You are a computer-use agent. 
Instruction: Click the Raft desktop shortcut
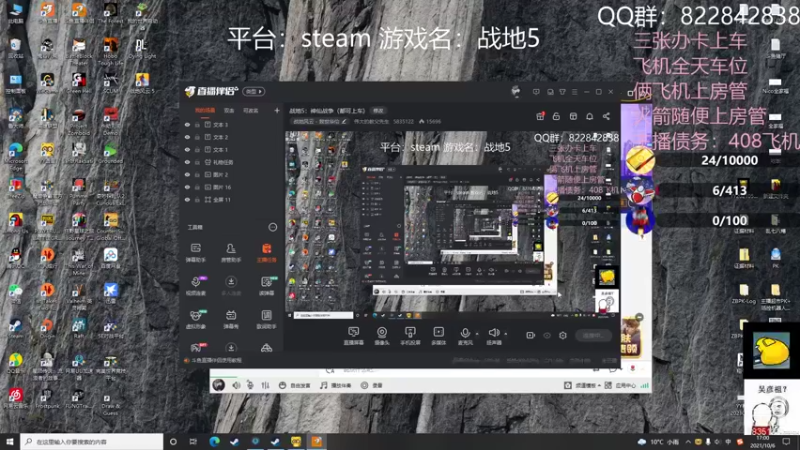tap(79, 328)
